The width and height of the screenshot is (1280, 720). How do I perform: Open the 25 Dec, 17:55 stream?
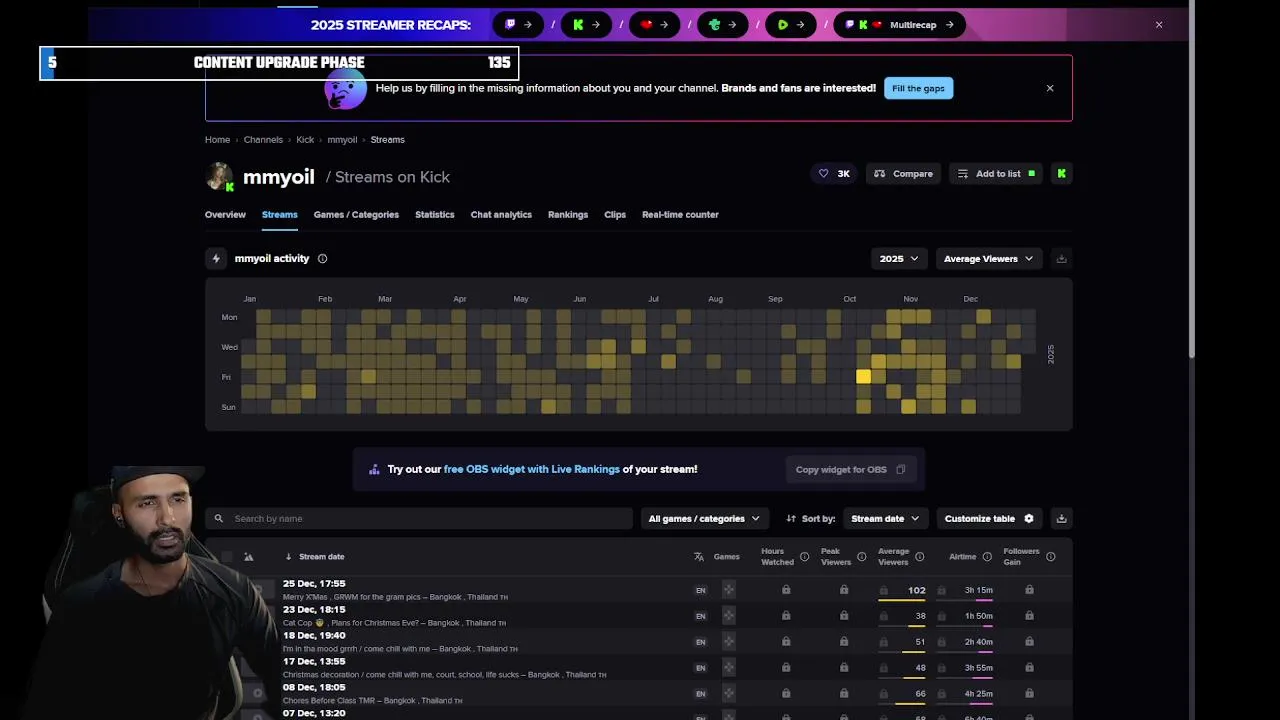click(314, 584)
